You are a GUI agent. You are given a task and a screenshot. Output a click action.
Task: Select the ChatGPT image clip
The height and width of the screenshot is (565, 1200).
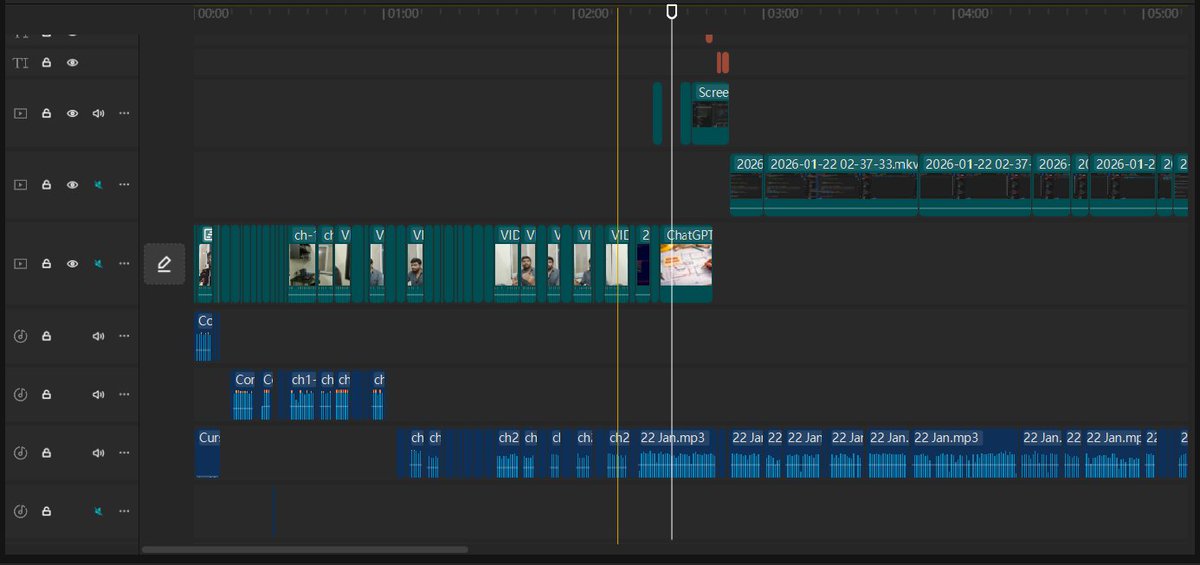pos(686,264)
